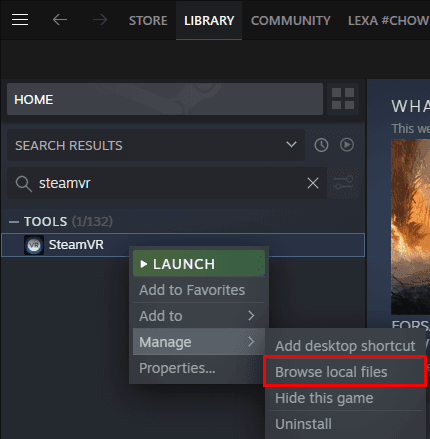Open the LEXA profile tab

(389, 21)
